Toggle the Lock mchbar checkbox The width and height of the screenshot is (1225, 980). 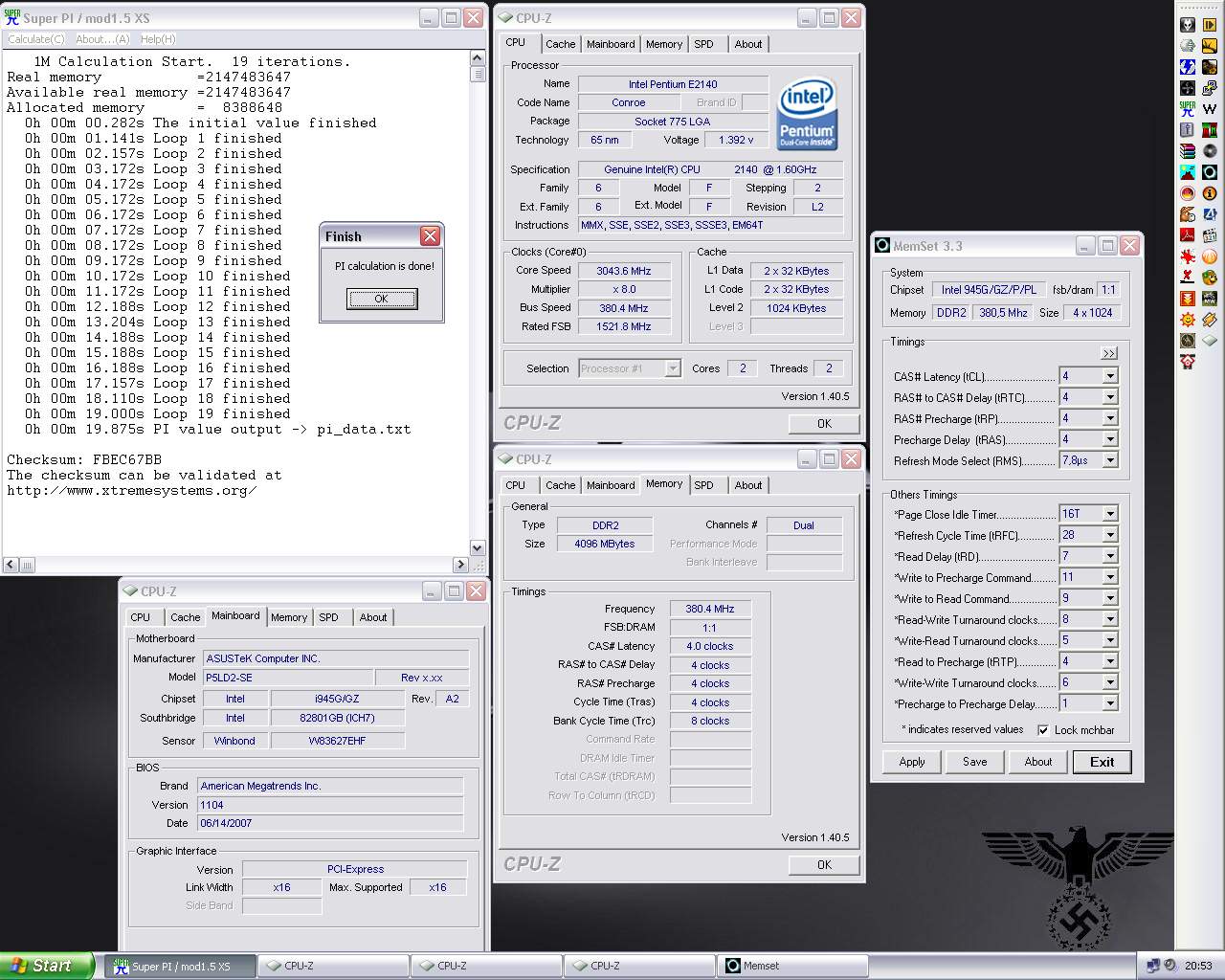pyautogui.click(x=1043, y=730)
